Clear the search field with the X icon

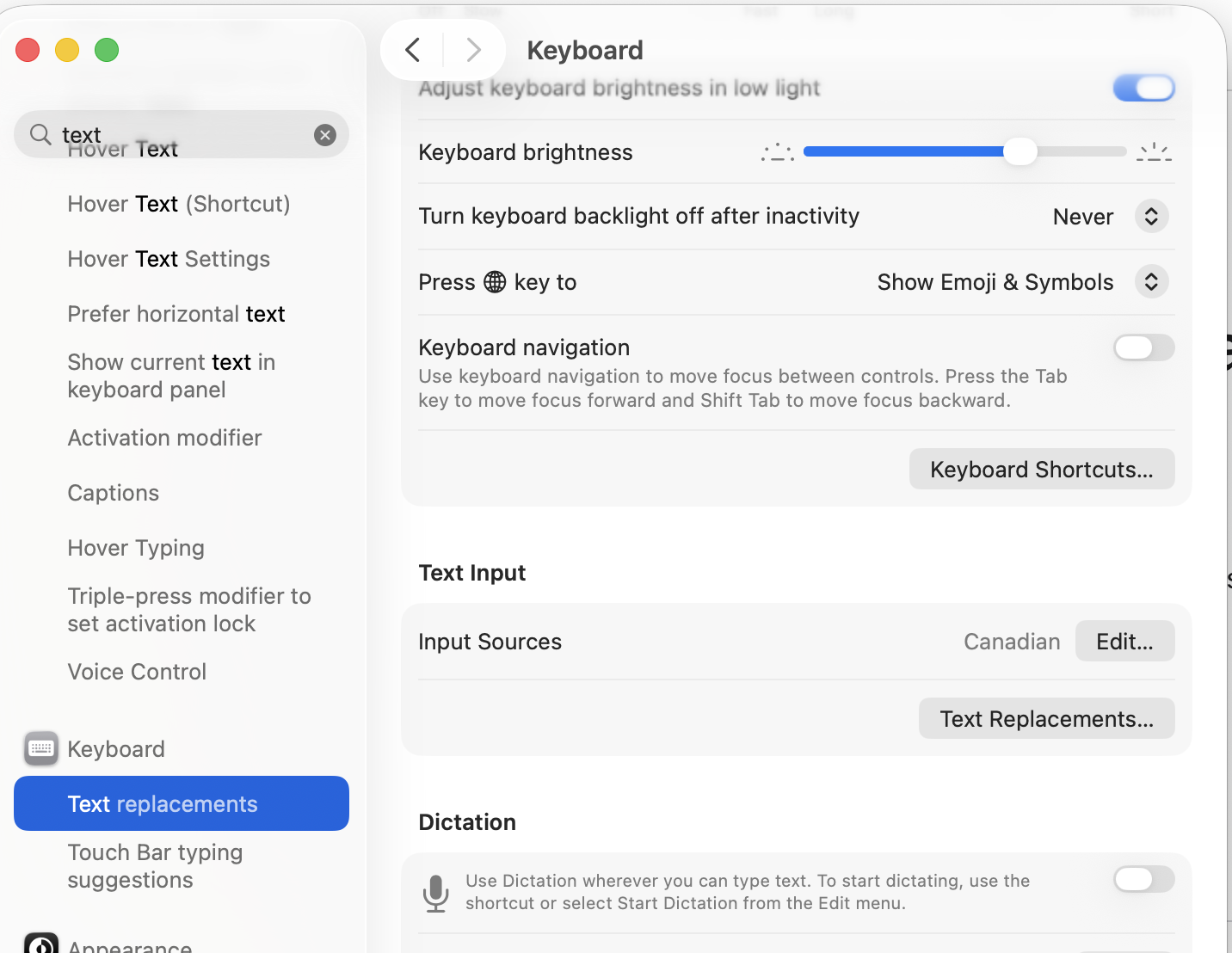325,135
